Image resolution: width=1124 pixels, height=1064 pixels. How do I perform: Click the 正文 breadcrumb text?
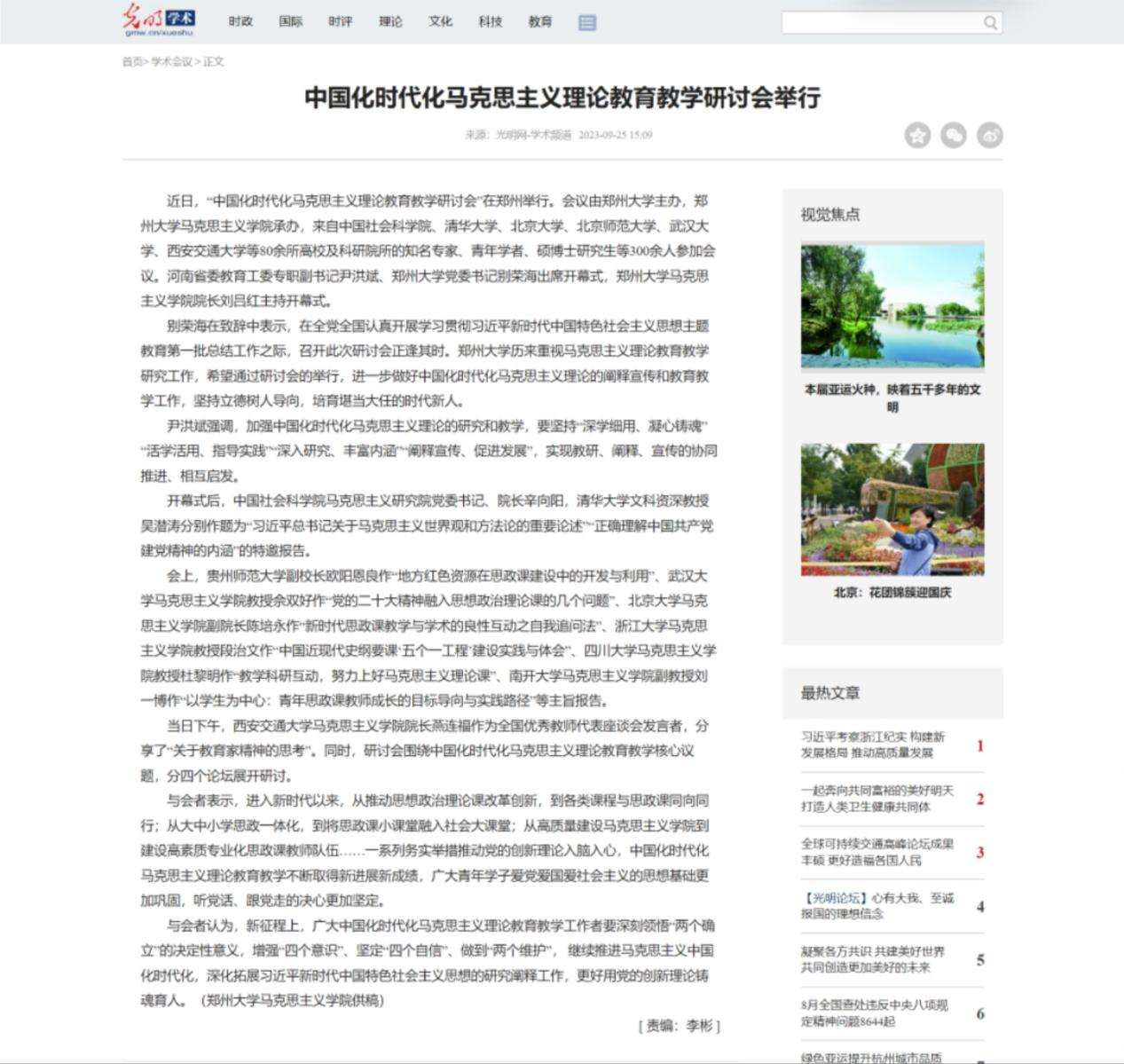(214, 61)
